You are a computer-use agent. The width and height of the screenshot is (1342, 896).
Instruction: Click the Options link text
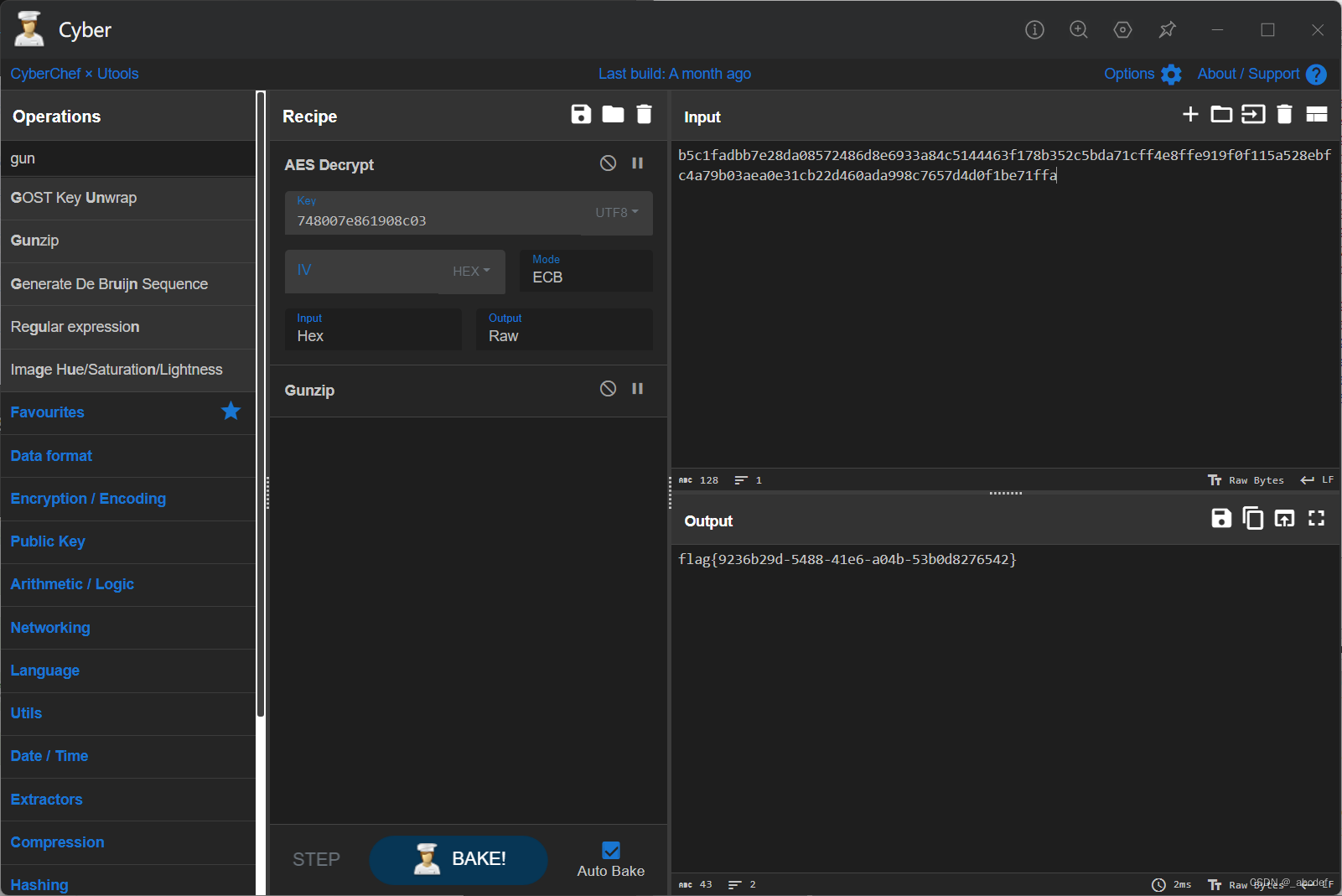(1129, 74)
